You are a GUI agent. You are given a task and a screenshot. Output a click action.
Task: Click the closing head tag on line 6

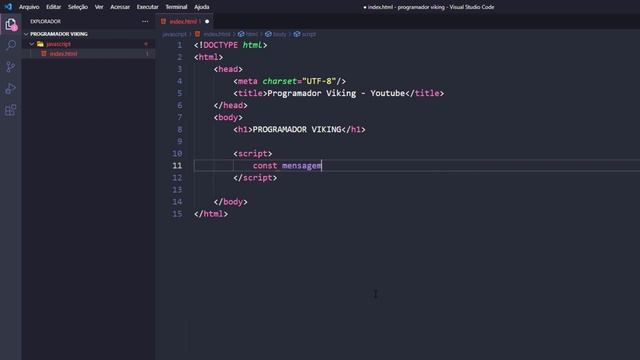[x=231, y=105]
